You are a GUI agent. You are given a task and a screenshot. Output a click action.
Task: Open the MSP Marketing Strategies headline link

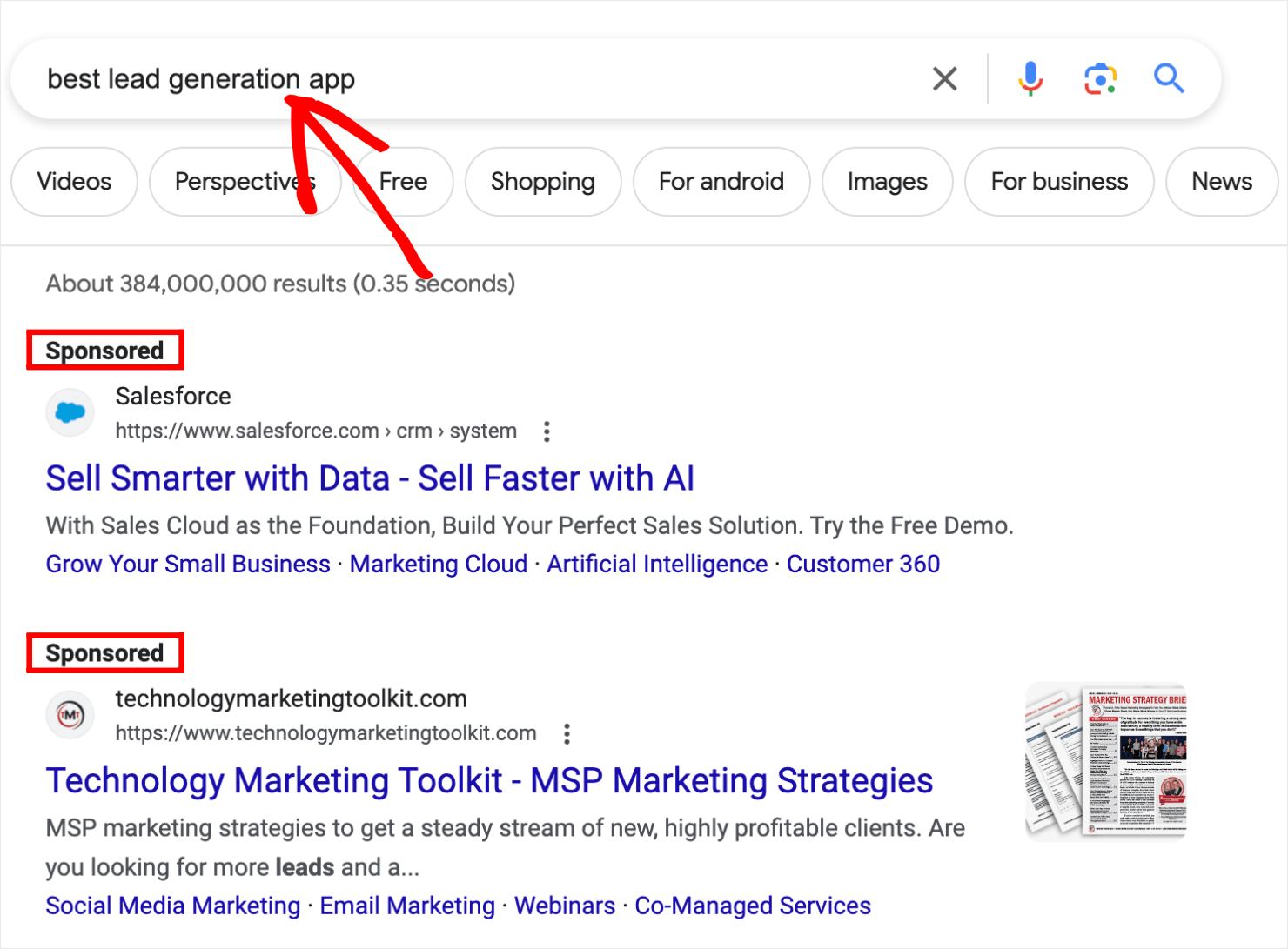[490, 780]
